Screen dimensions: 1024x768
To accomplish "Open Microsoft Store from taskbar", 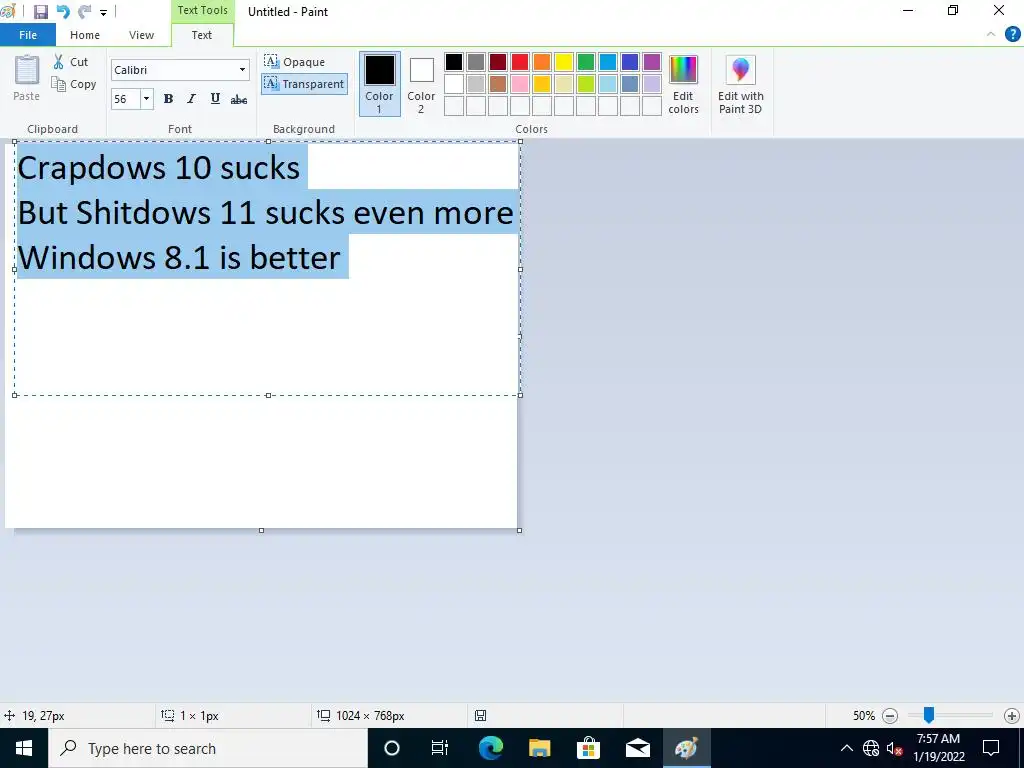I will (x=588, y=748).
